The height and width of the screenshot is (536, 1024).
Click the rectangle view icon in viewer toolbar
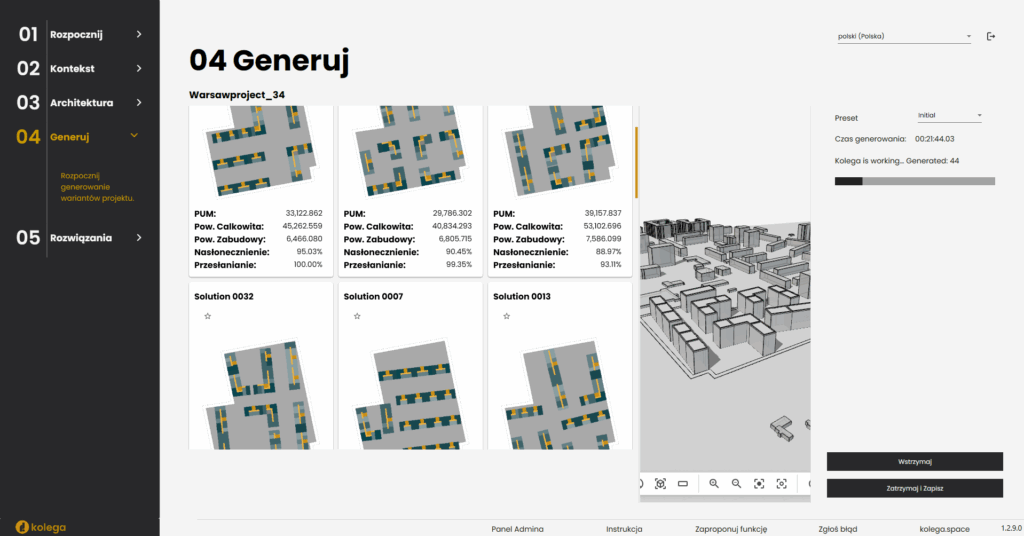pyautogui.click(x=683, y=484)
